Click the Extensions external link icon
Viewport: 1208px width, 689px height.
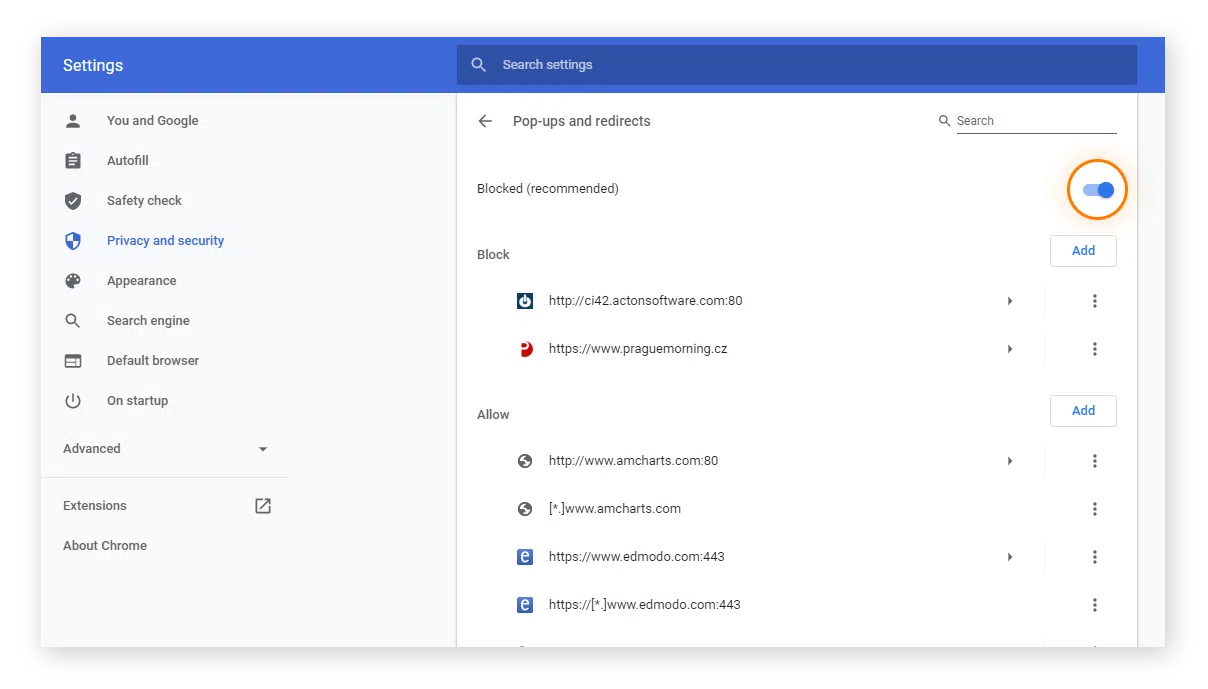pyautogui.click(x=263, y=506)
